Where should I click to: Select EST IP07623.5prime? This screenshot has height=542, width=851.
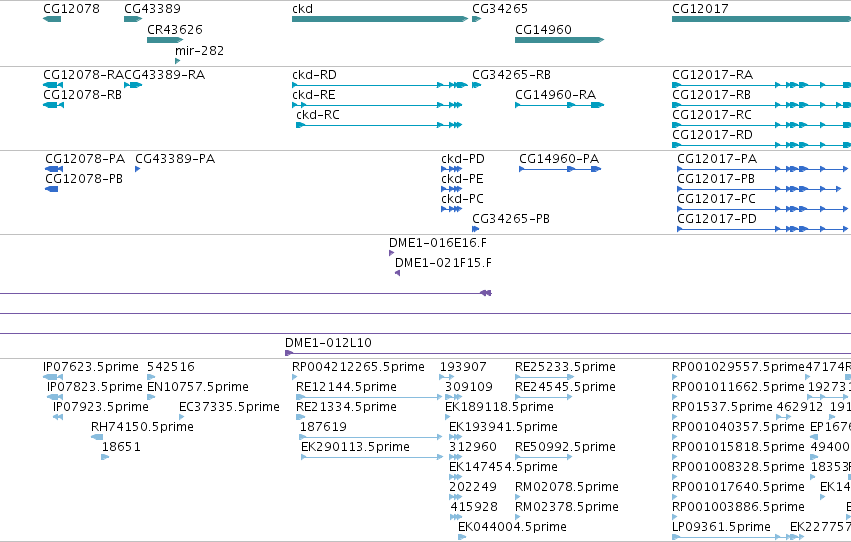point(91,367)
